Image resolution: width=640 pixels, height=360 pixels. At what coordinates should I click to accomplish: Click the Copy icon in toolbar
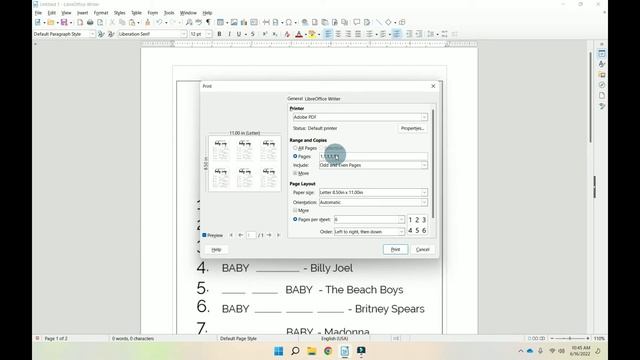122,22
